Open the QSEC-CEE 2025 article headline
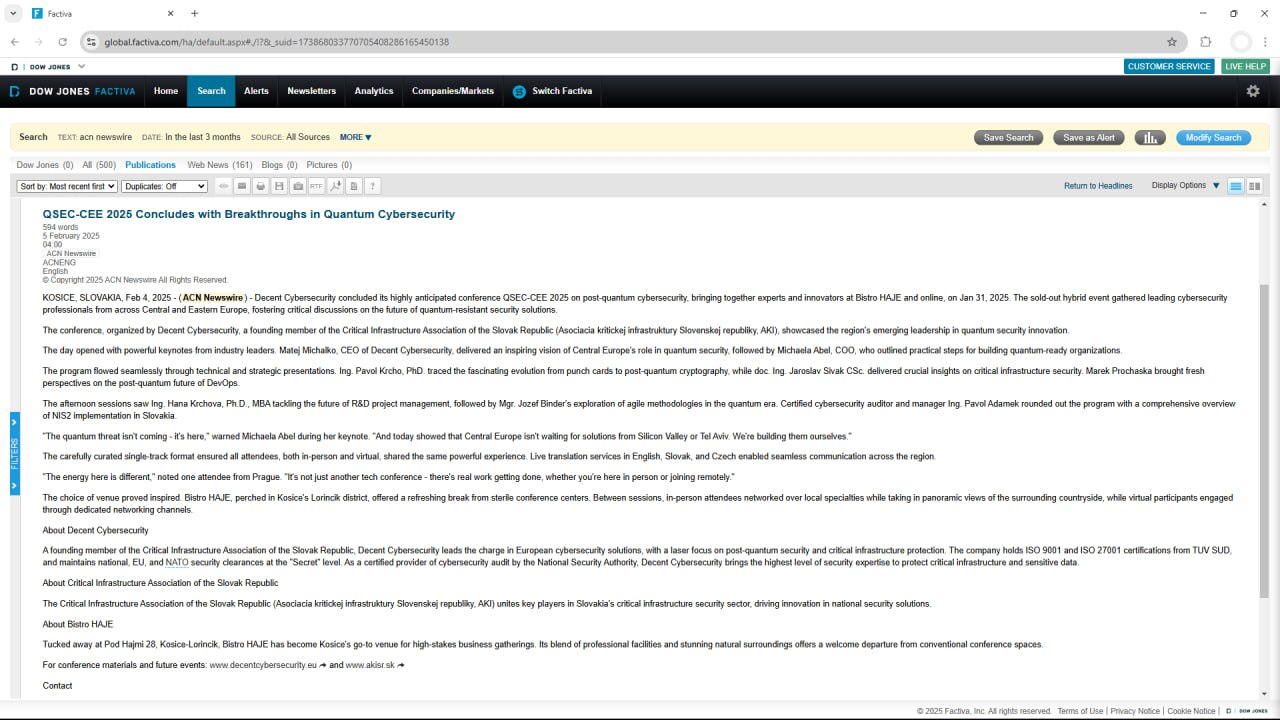This screenshot has width=1280, height=720. point(248,214)
